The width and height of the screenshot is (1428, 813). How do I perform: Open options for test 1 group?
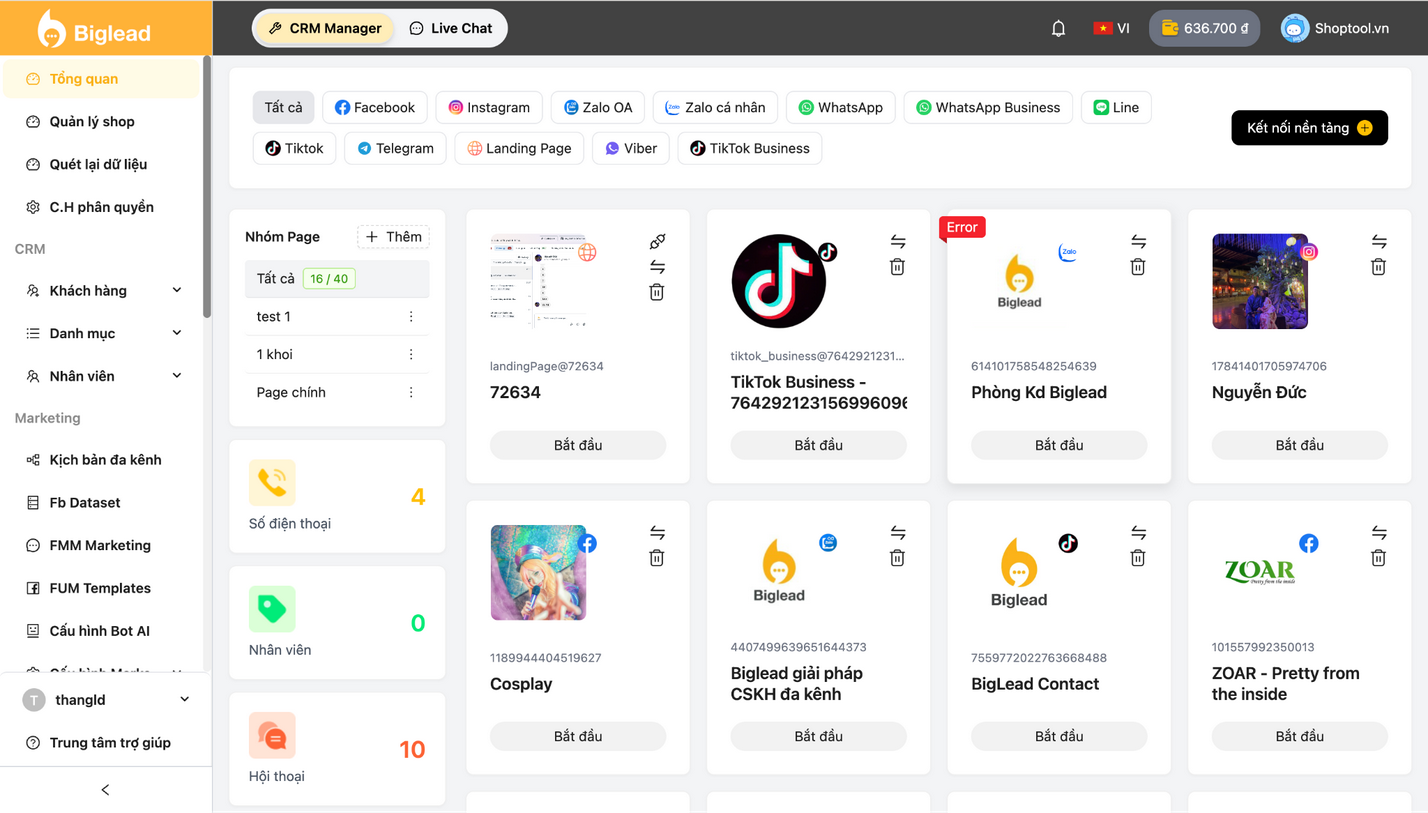point(411,317)
